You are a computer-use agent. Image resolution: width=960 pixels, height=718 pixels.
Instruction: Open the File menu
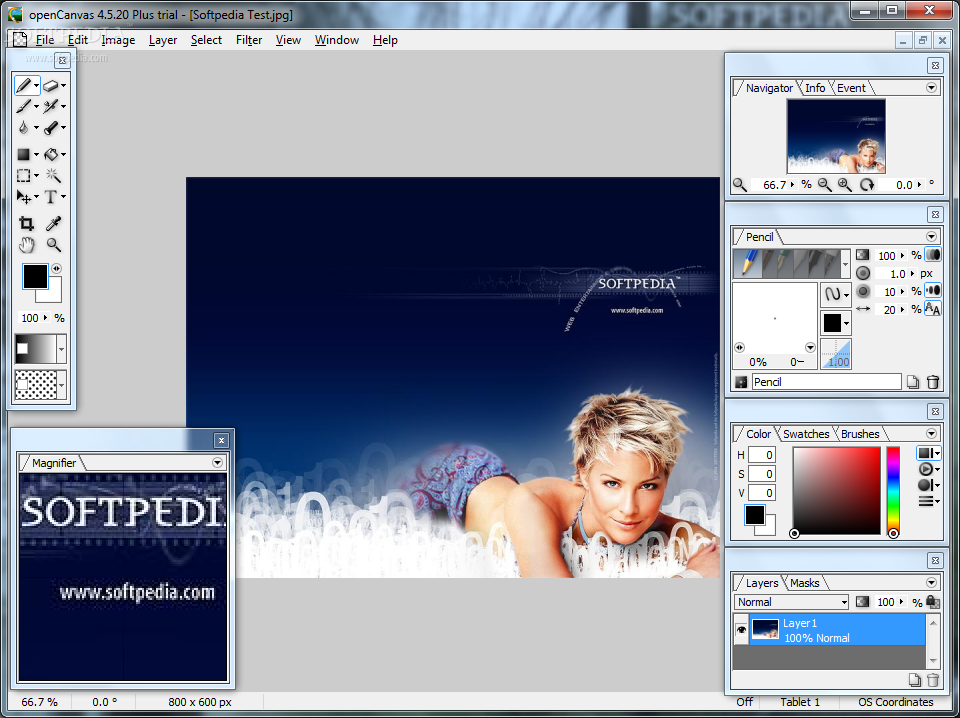click(45, 40)
